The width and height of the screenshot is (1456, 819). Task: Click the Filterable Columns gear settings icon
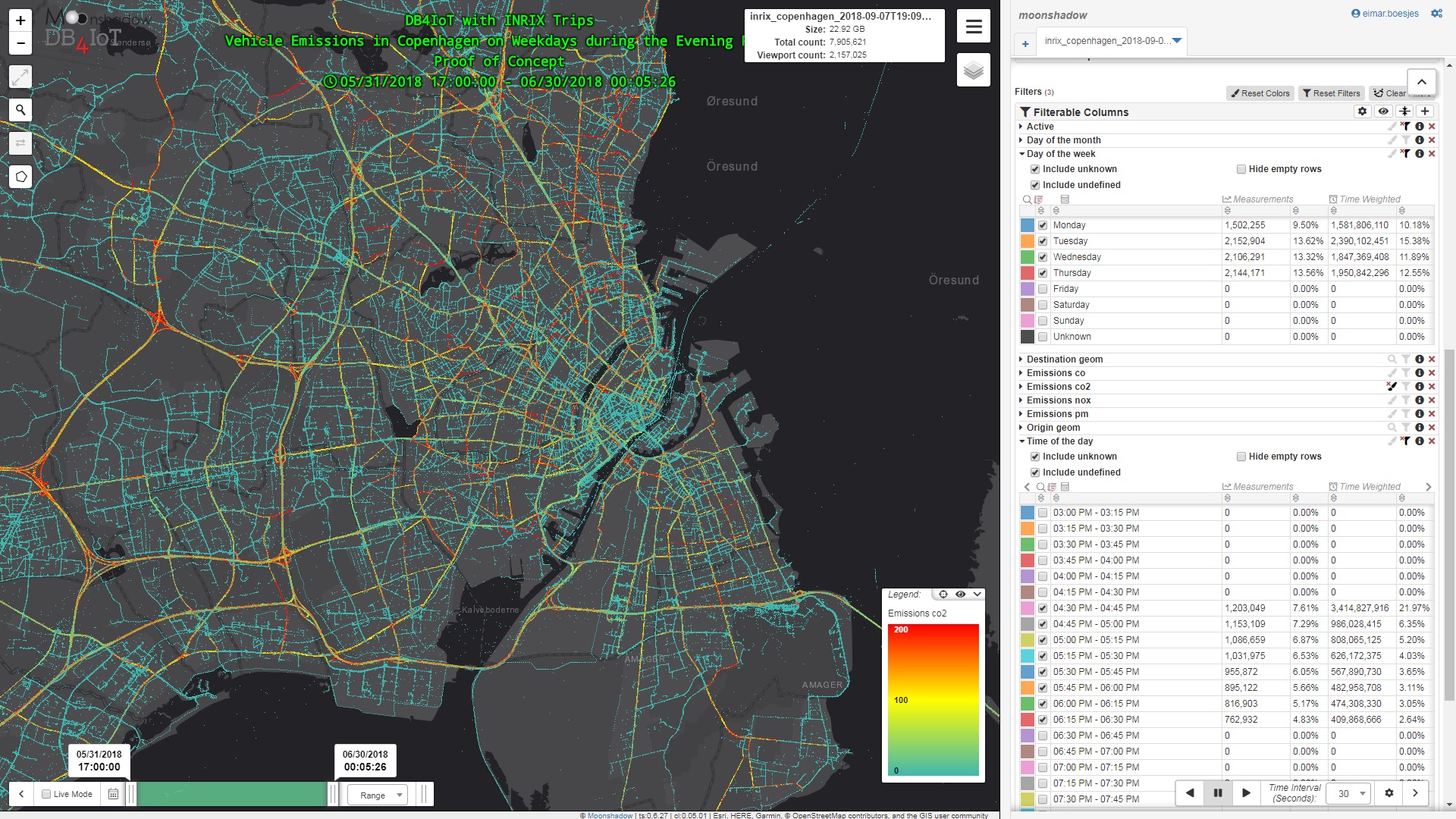coord(1363,111)
